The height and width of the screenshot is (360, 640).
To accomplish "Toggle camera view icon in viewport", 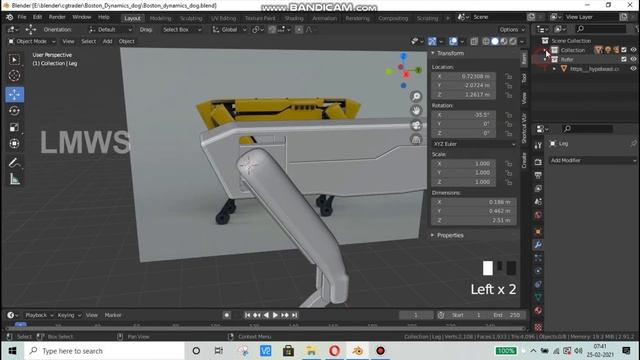I will pyautogui.click(x=416, y=125).
